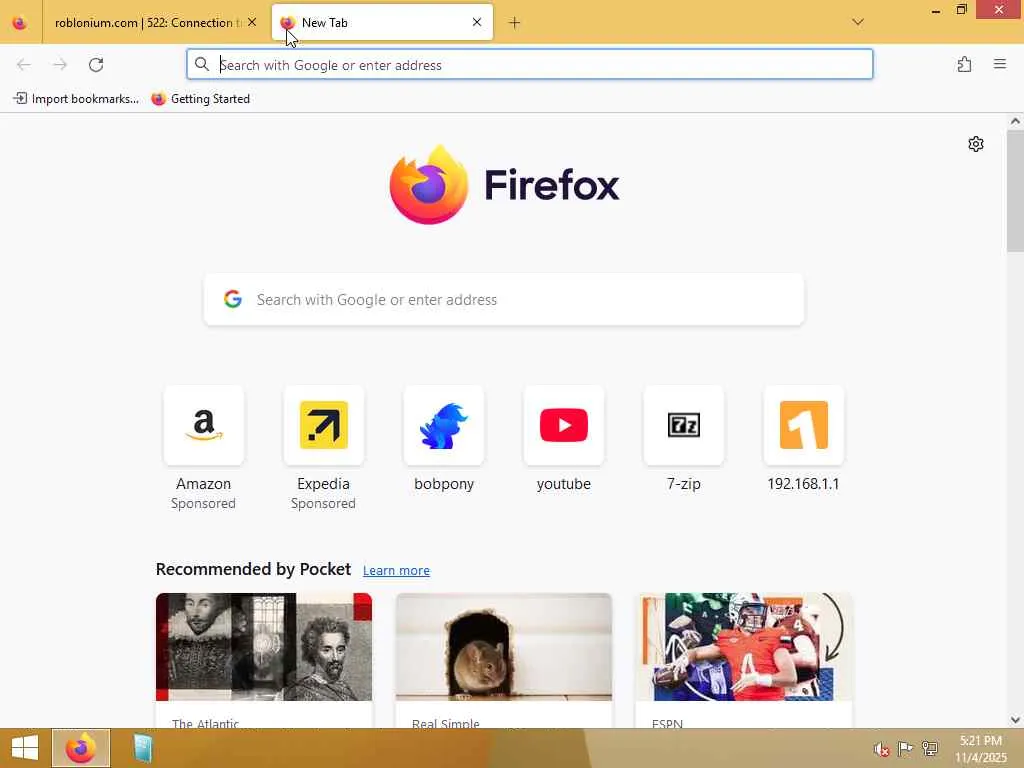Click scrollbar up arrow
Viewport: 1024px width, 768px height.
pyautogui.click(x=1015, y=121)
